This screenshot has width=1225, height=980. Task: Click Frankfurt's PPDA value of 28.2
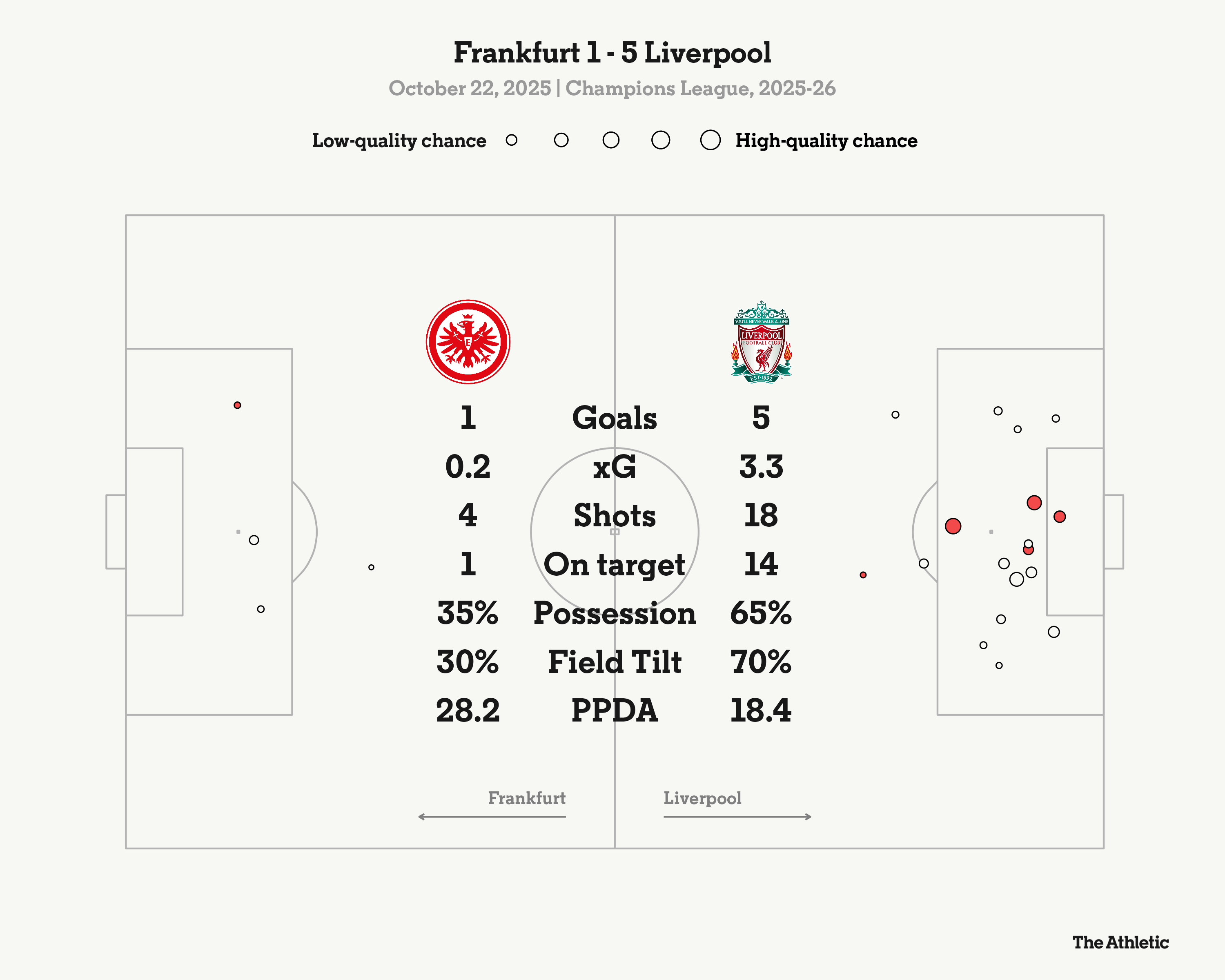468,710
